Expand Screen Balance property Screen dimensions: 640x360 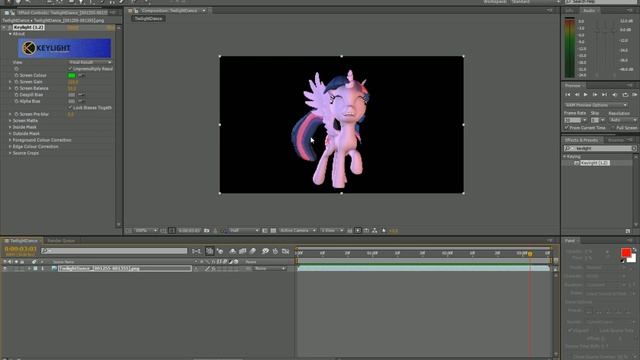coord(10,89)
